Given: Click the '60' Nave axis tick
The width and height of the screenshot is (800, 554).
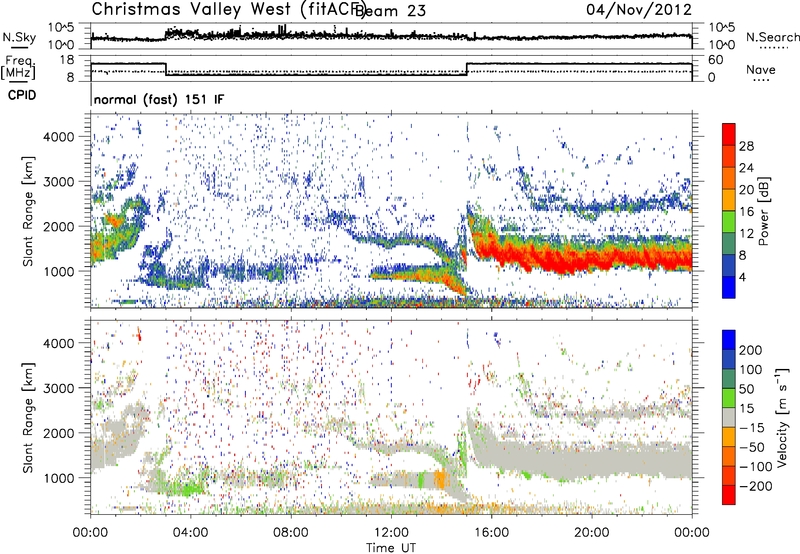Looking at the screenshot, I should [x=715, y=60].
